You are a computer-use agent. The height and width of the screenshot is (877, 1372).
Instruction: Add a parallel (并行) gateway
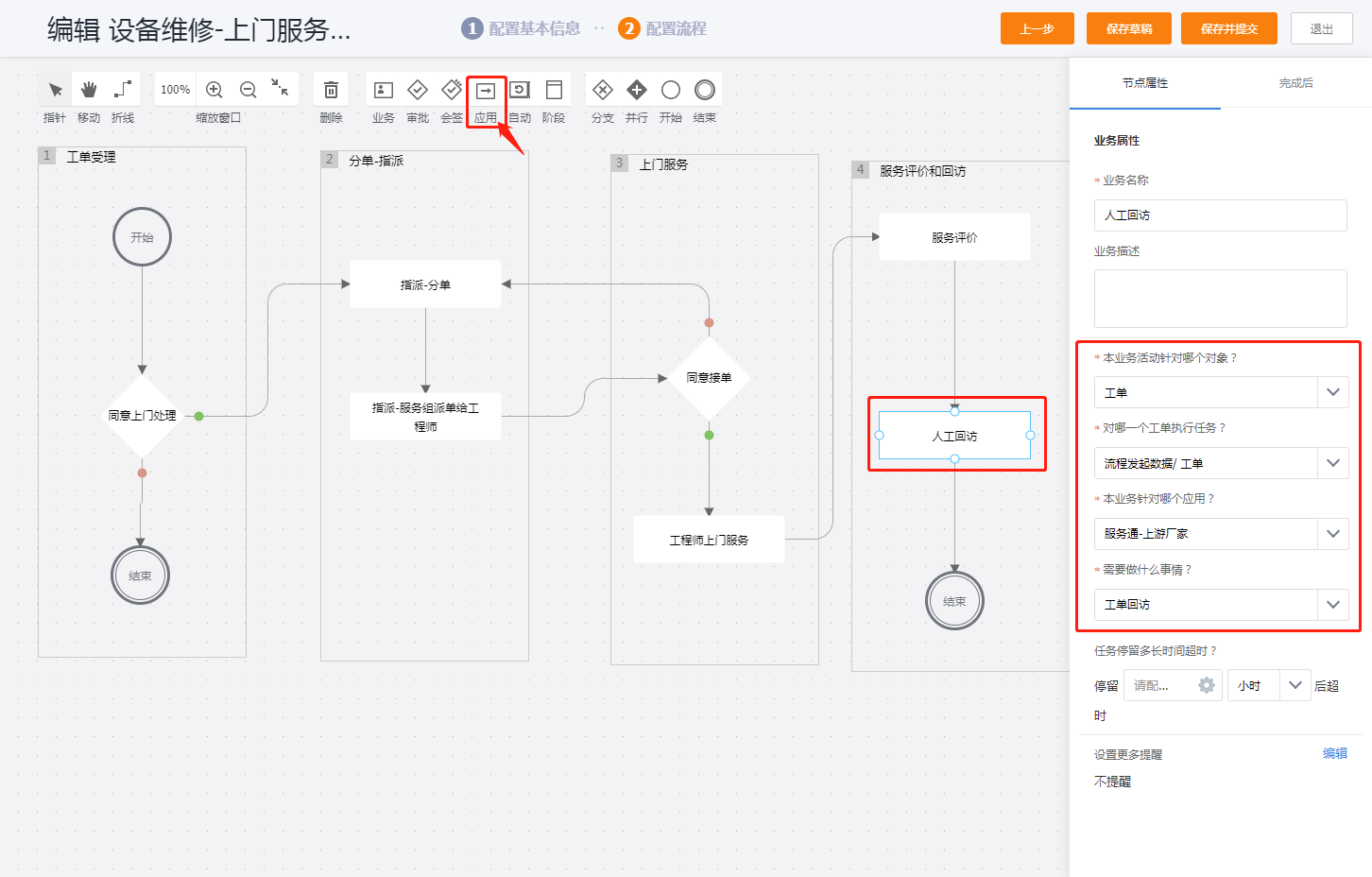637,90
